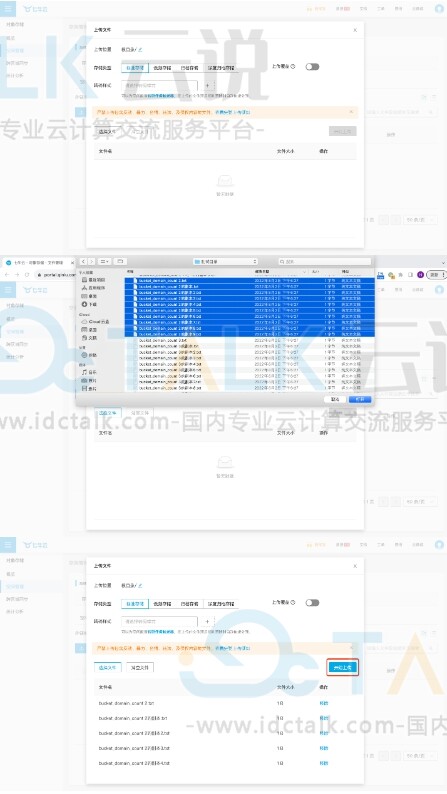The height and width of the screenshot is (794, 447).
Task: Click the date modified column header in picker
Action: click(263, 272)
